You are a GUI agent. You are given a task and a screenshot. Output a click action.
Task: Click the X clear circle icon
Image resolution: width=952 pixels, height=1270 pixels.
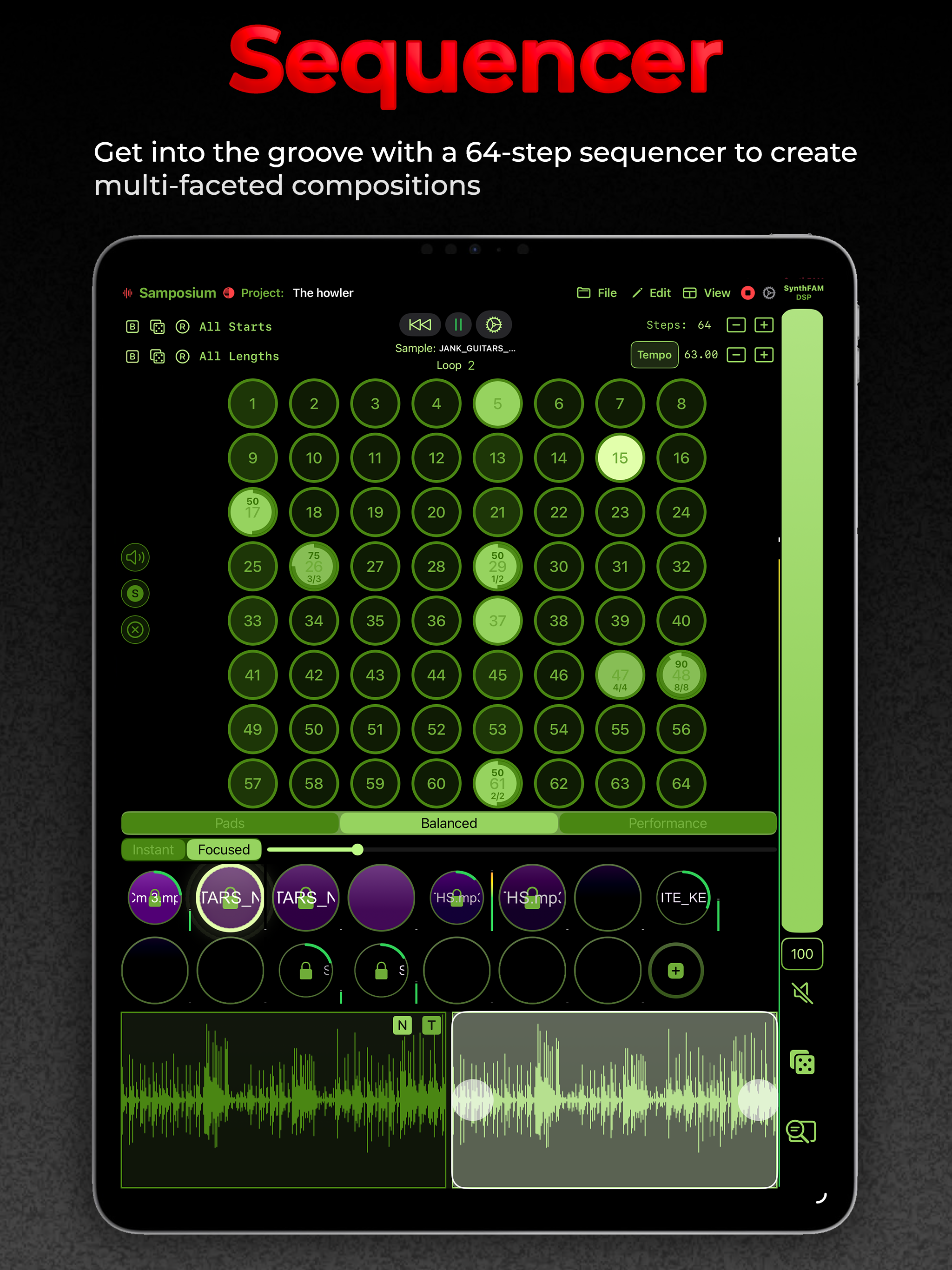click(x=136, y=630)
